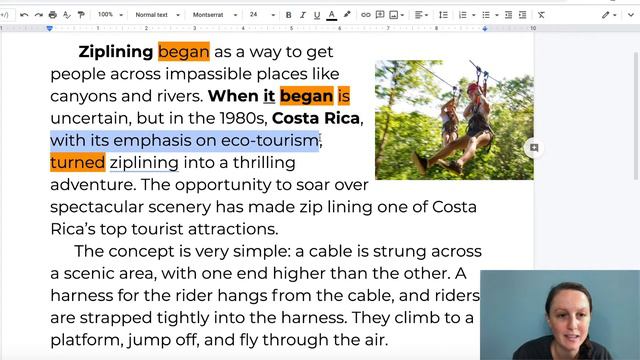Viewport: 640px width, 360px height.
Task: Toggle underline formatting
Action: (x=317, y=15)
